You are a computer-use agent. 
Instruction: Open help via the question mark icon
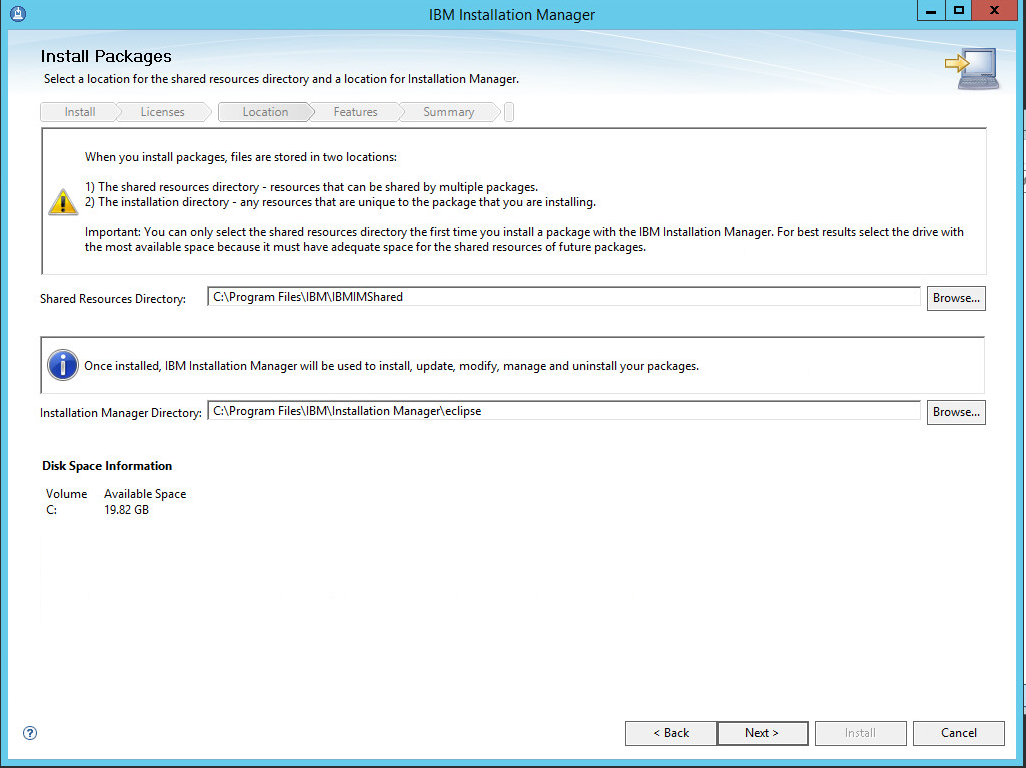(30, 733)
